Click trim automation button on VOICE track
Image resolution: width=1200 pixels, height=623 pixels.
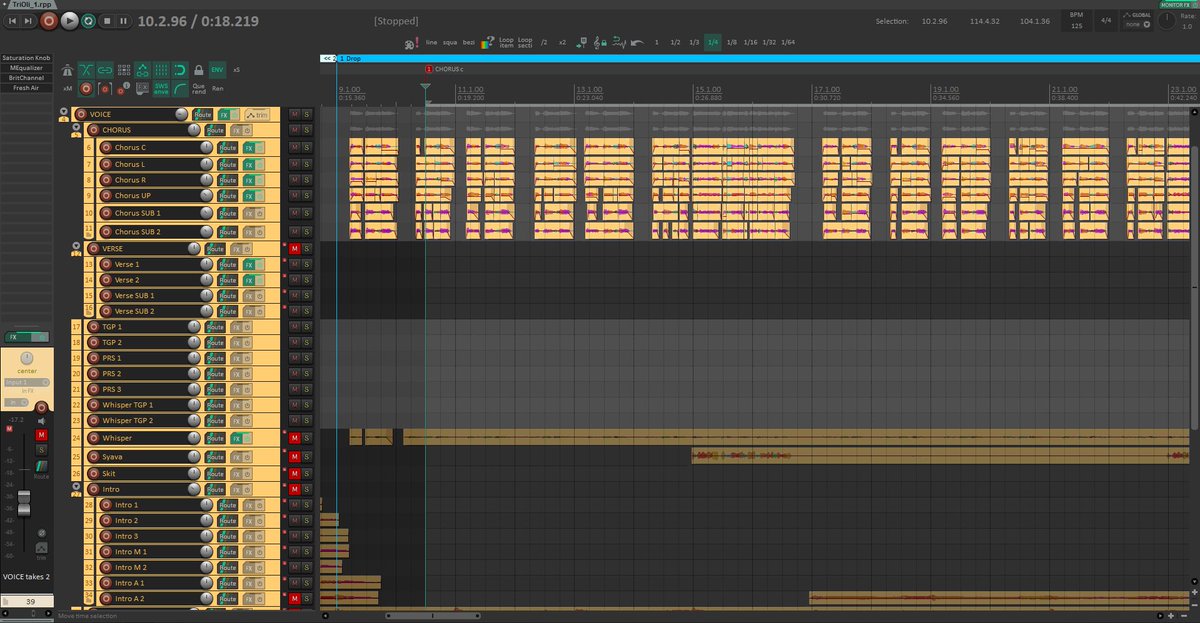click(x=258, y=115)
